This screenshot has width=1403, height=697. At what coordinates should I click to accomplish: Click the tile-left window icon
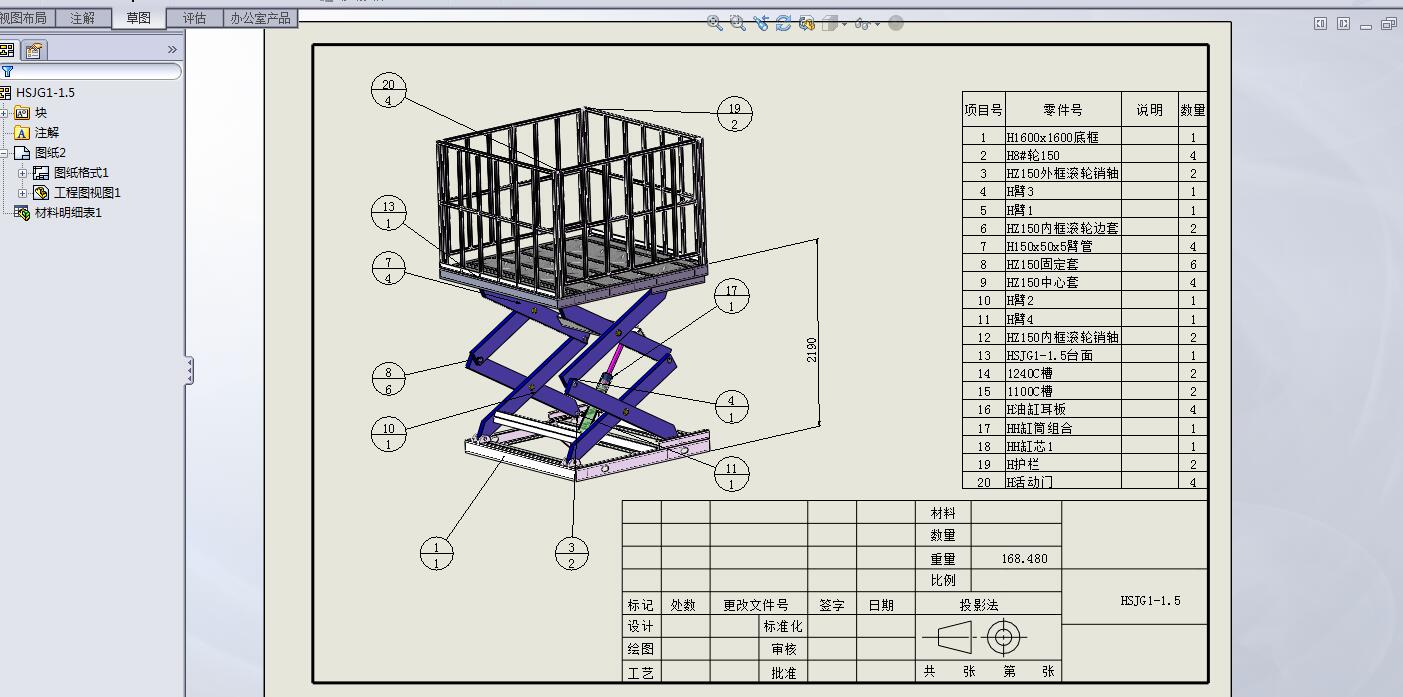click(x=1320, y=24)
